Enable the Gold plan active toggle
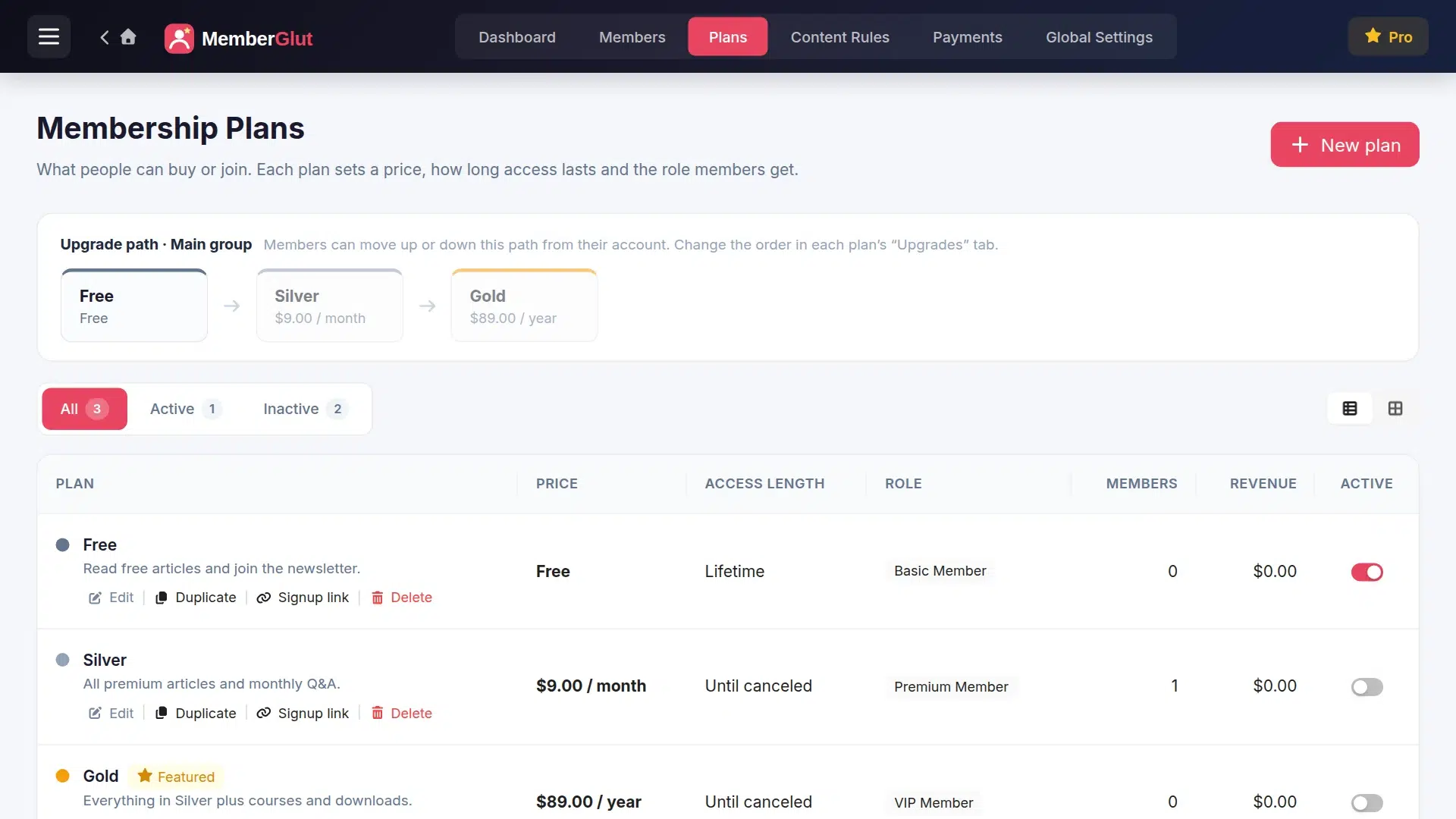 1367,802
